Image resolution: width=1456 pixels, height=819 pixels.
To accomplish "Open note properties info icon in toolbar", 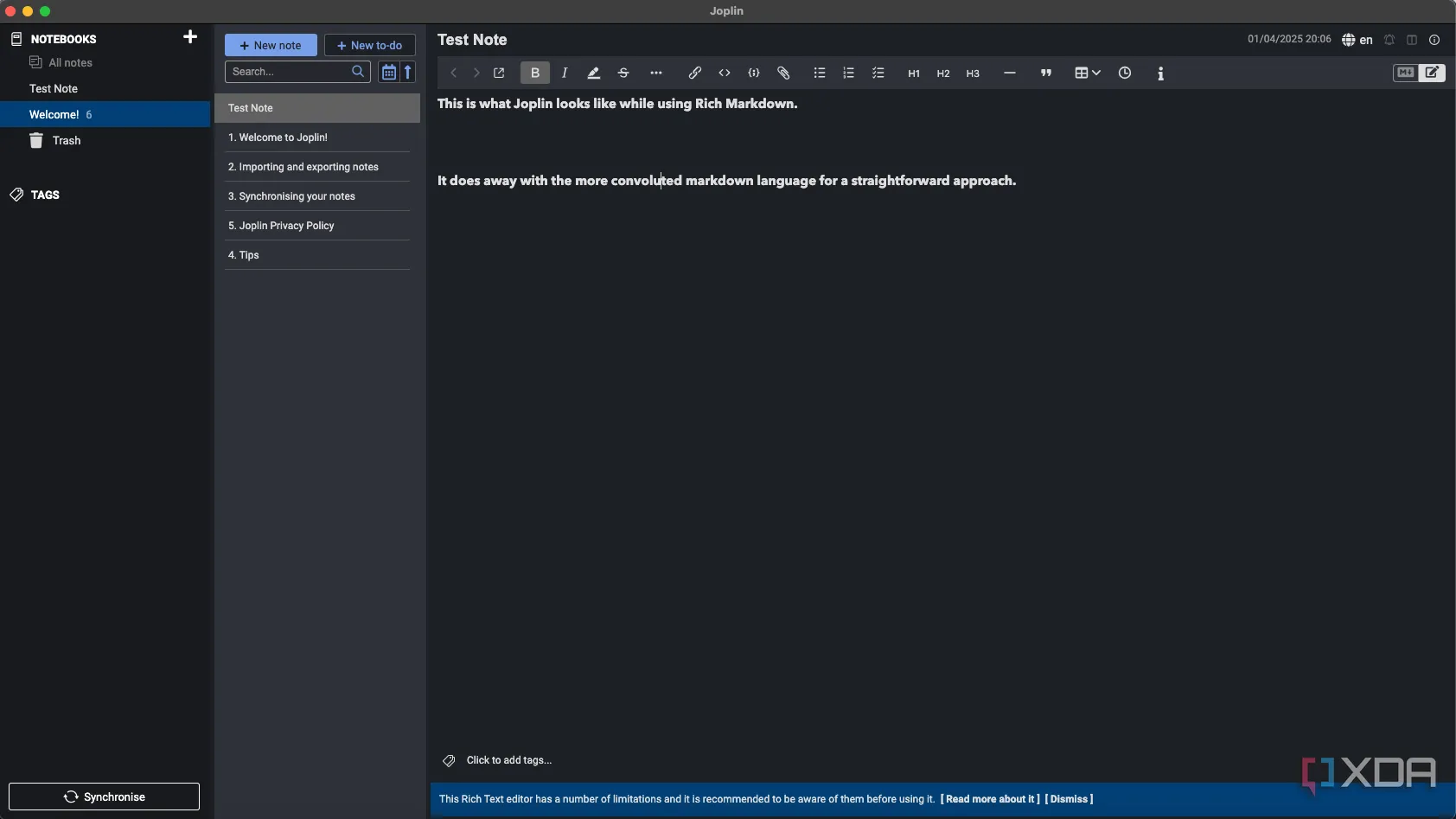I will pyautogui.click(x=1160, y=74).
